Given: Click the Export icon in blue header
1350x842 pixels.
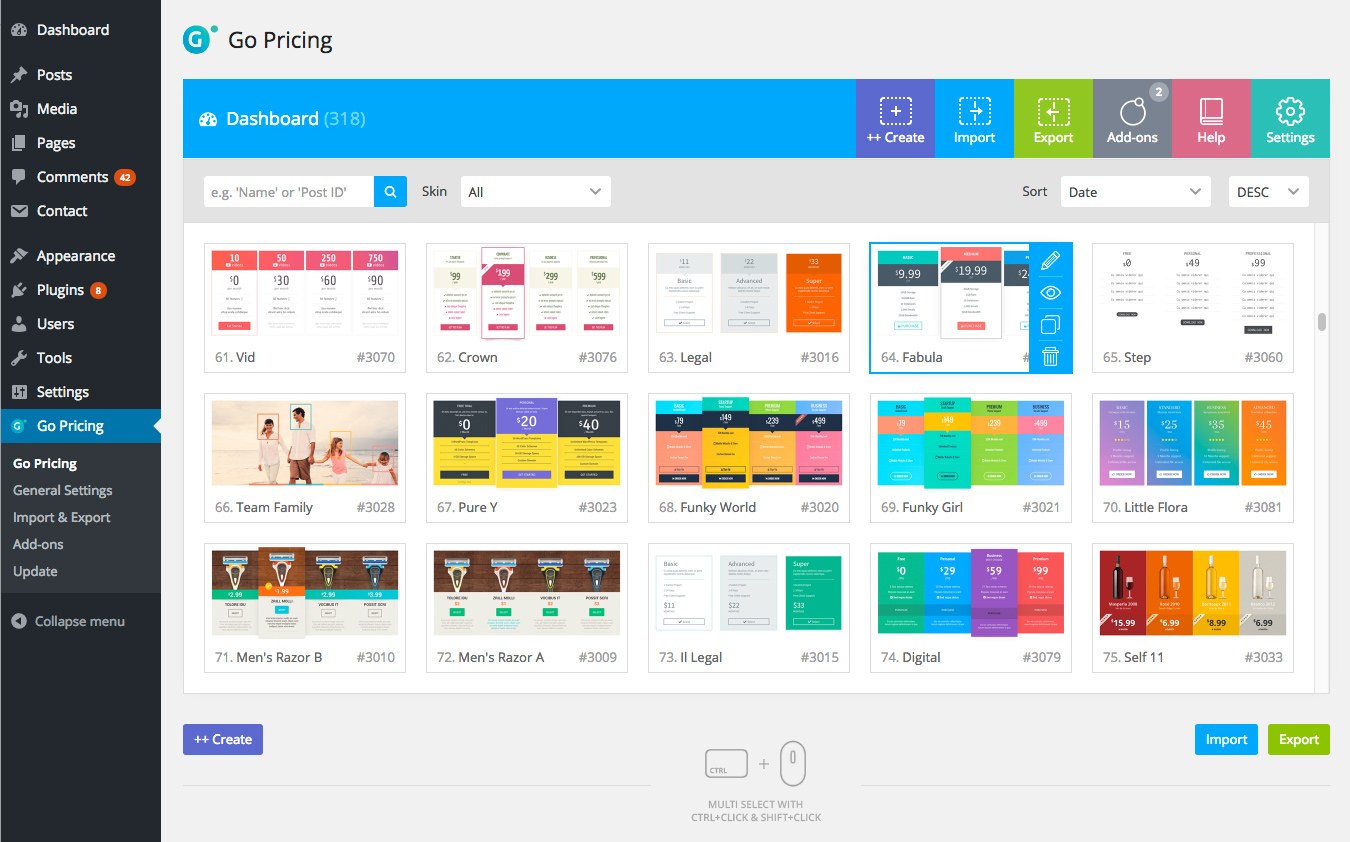Looking at the screenshot, I should (x=1053, y=119).
